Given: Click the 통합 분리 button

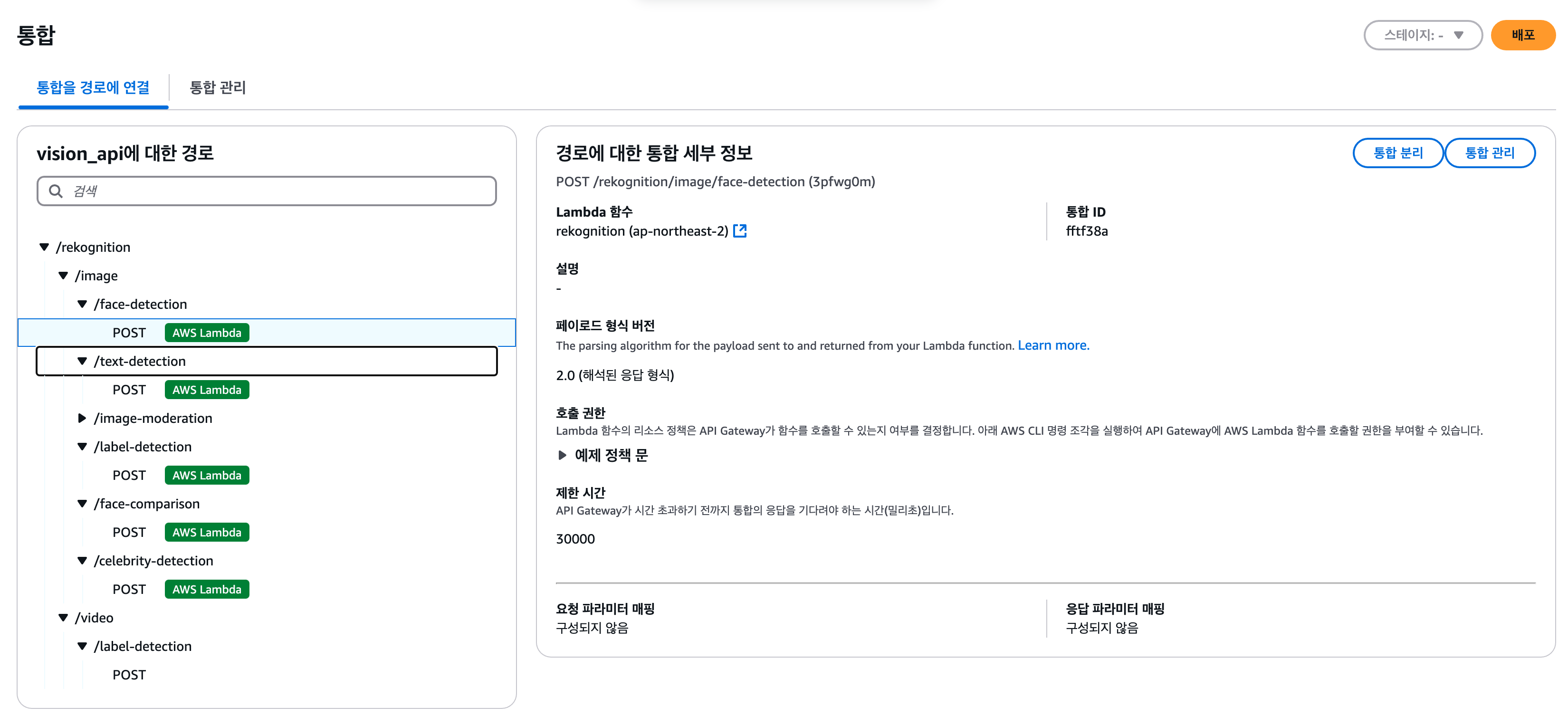Looking at the screenshot, I should 1397,153.
